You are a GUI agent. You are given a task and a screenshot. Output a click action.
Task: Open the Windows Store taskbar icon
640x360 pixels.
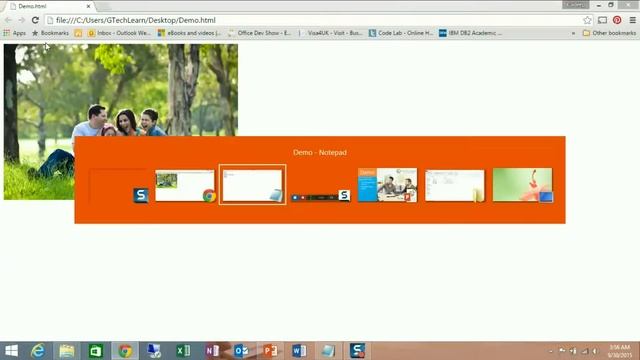click(96, 351)
